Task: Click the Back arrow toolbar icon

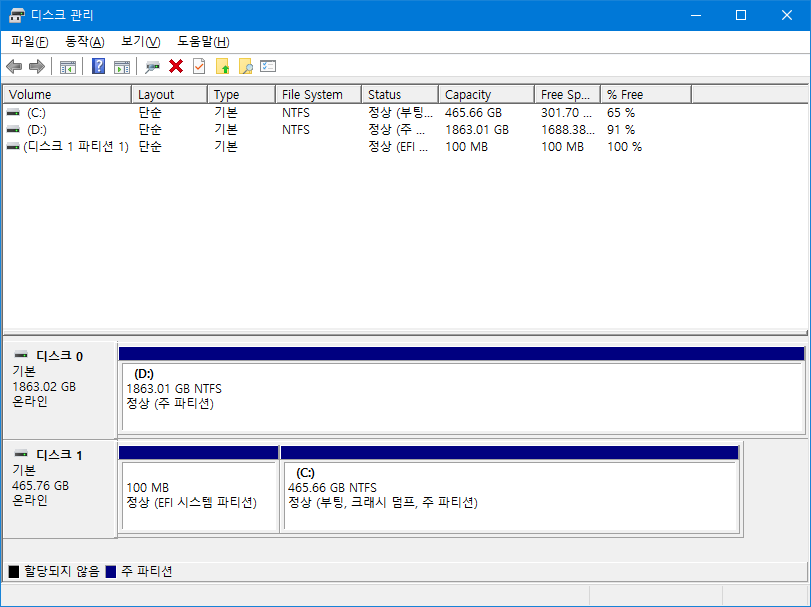Action: pos(14,66)
